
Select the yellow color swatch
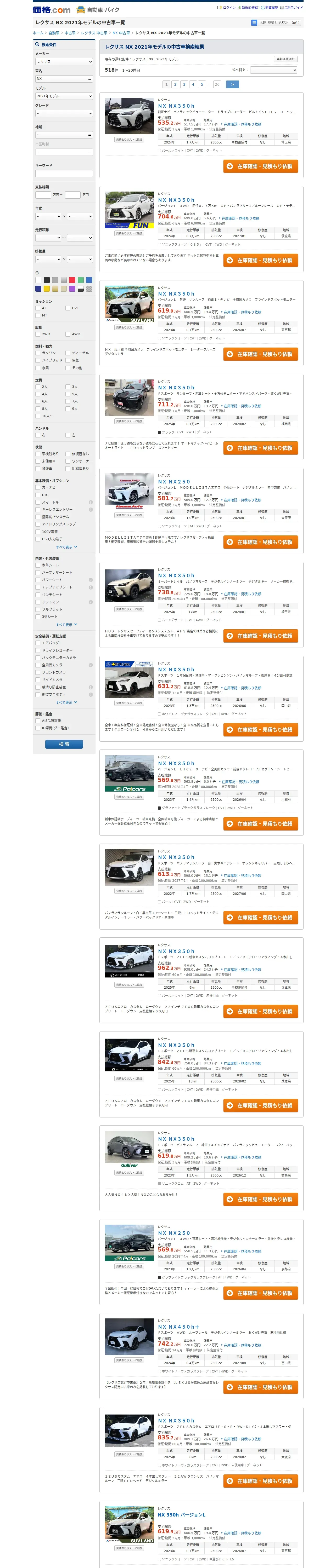tap(46, 289)
